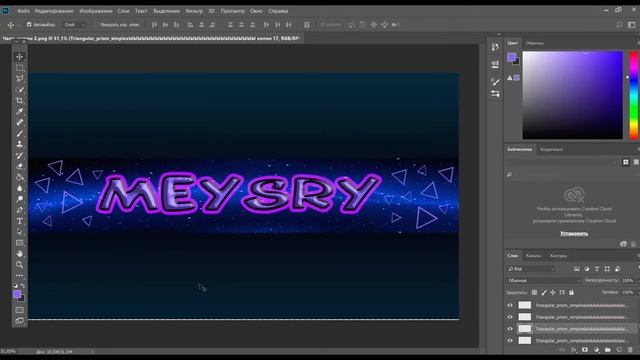
Task: Select the Rectangle shape tool
Action: (19, 243)
